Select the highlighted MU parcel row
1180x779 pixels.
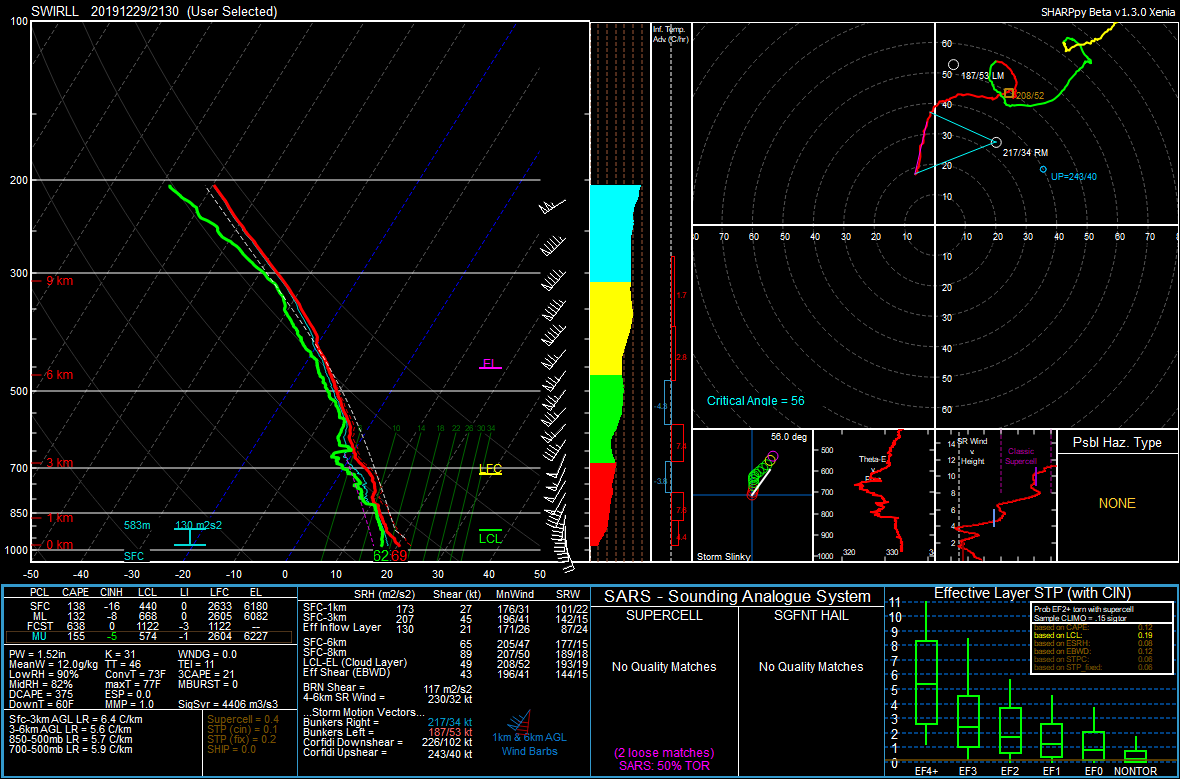[x=148, y=637]
